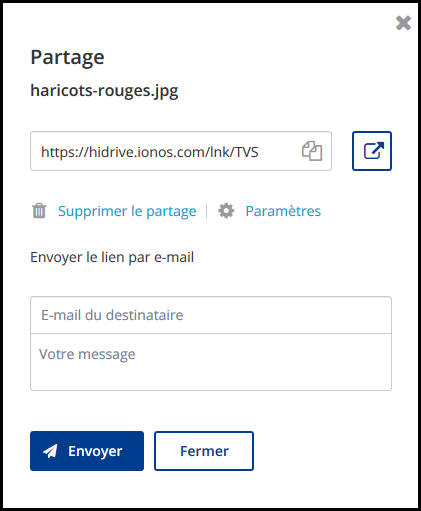Open the share link in a new window
Screen dimensions: 421x511
click(x=372, y=151)
